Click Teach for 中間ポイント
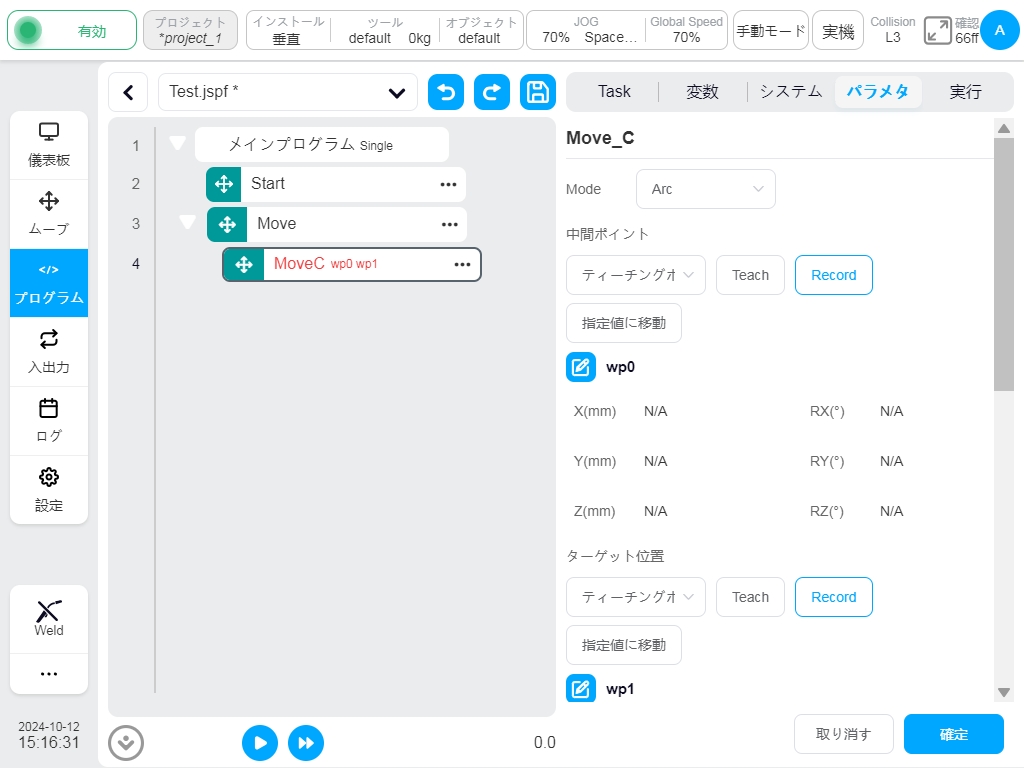Image resolution: width=1024 pixels, height=768 pixels. click(x=750, y=275)
